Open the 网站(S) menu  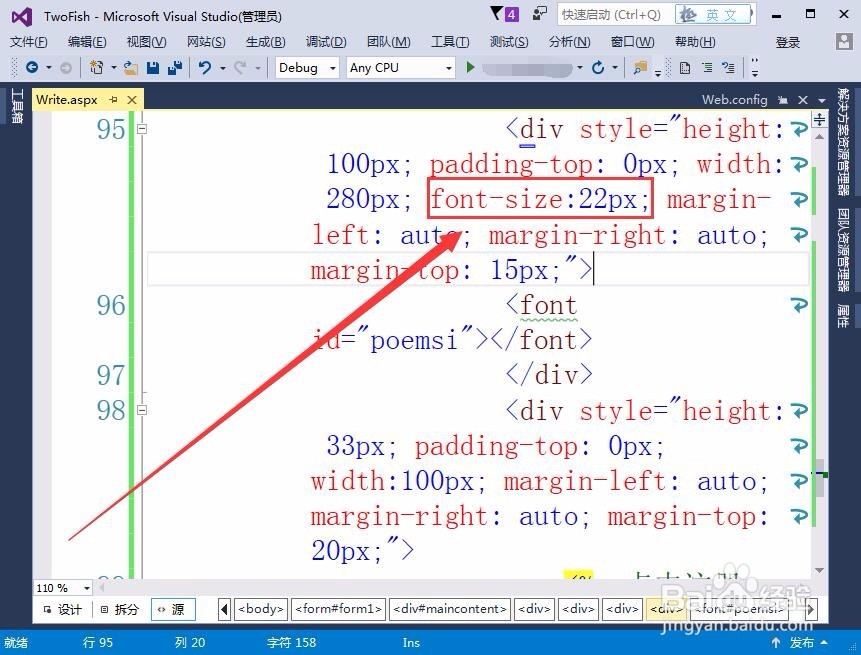point(206,42)
